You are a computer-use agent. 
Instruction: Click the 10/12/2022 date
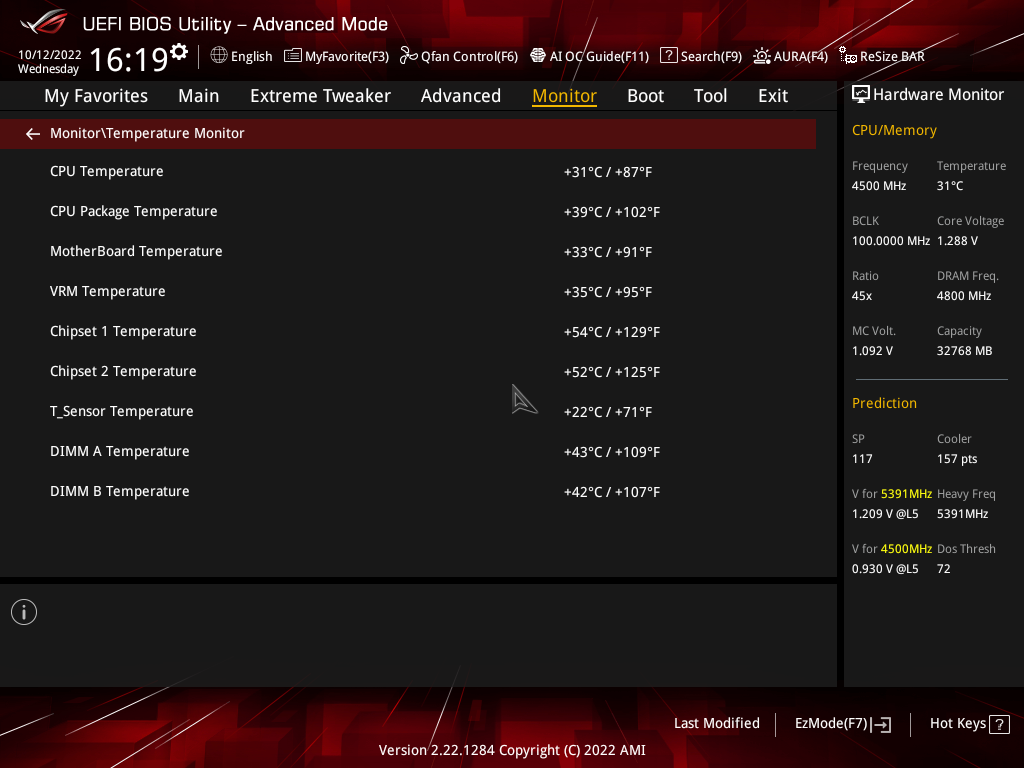[50, 55]
